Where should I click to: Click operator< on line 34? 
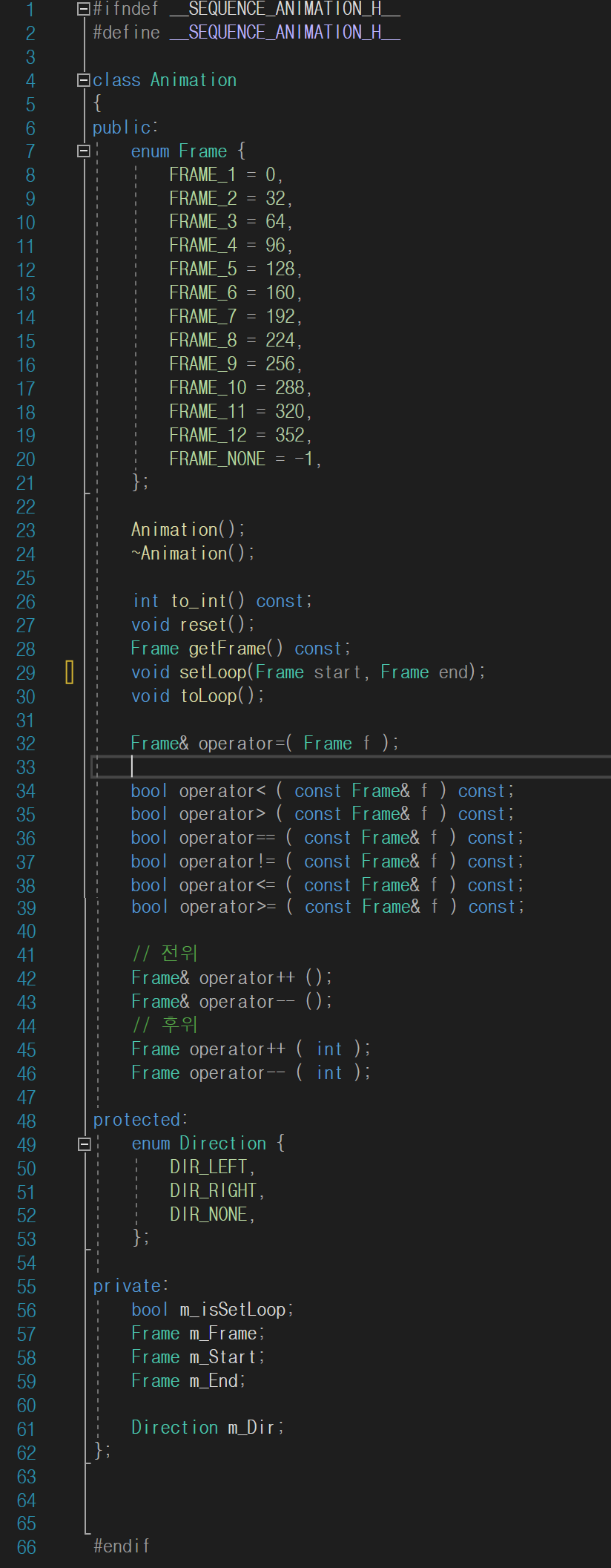222,791
